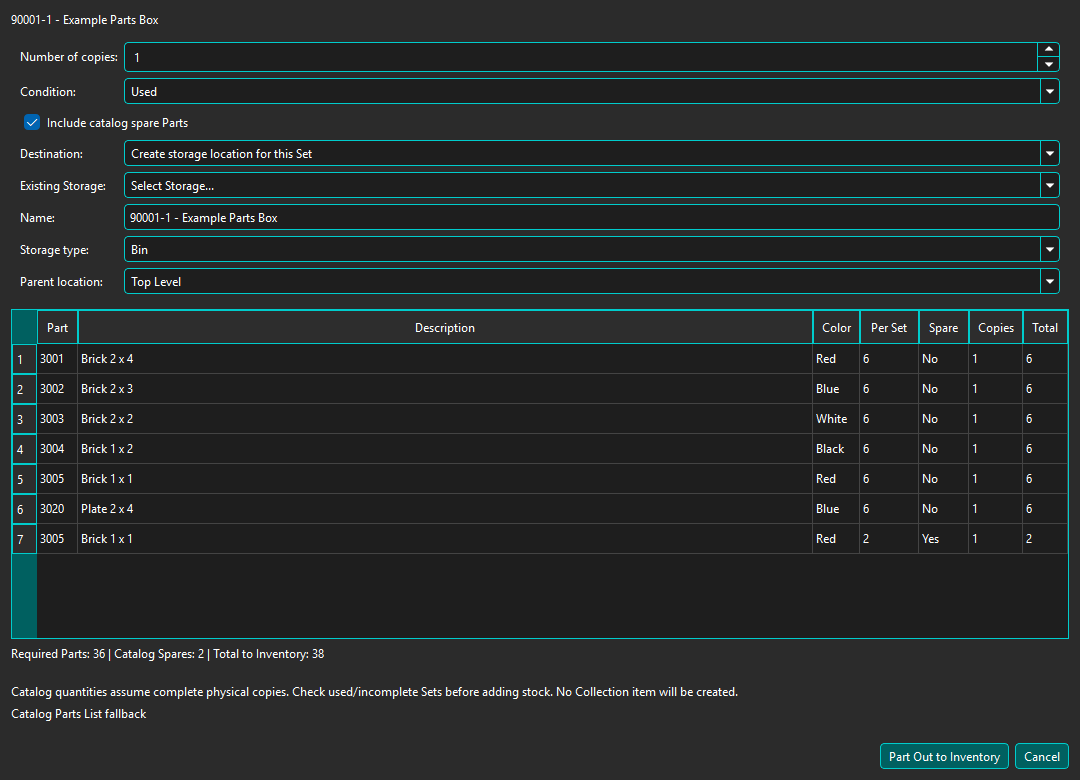This screenshot has width=1080, height=780.
Task: Click the Blue color cell for part 3002
Action: coord(836,389)
